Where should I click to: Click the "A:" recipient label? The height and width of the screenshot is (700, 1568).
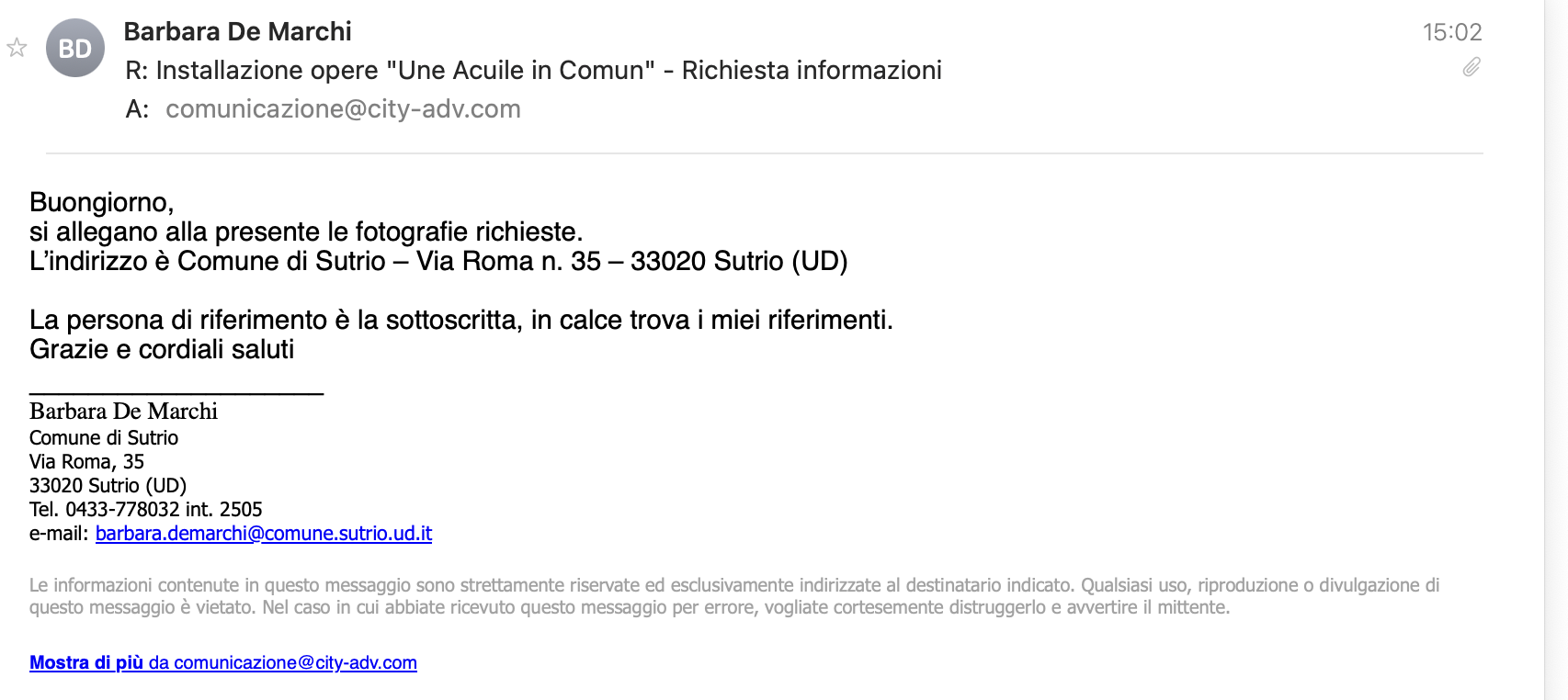(x=137, y=109)
